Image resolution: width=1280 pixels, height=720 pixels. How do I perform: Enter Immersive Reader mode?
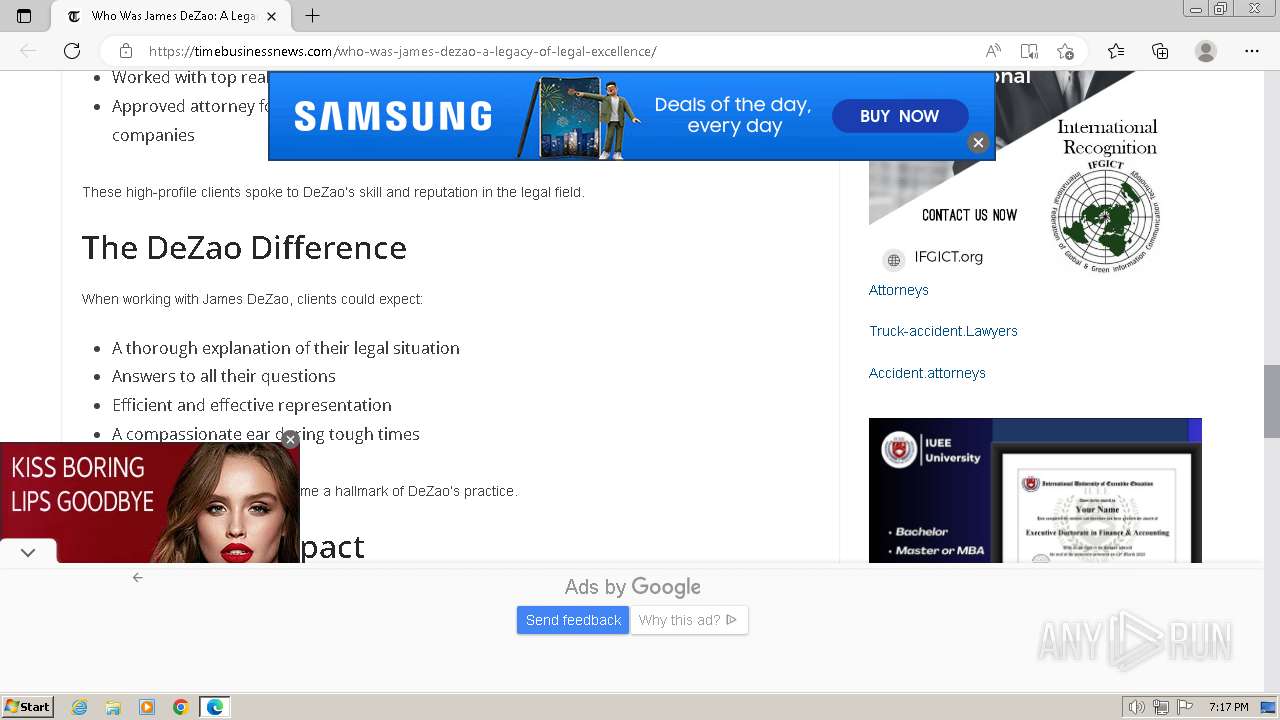pyautogui.click(x=1029, y=51)
